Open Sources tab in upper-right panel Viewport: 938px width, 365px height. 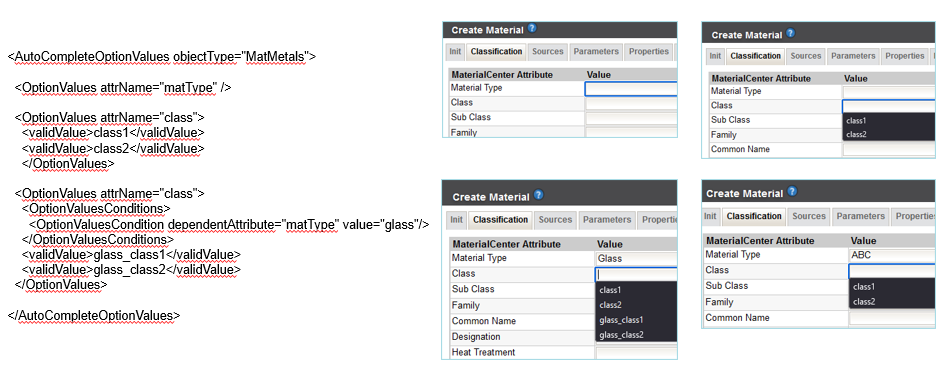806,56
